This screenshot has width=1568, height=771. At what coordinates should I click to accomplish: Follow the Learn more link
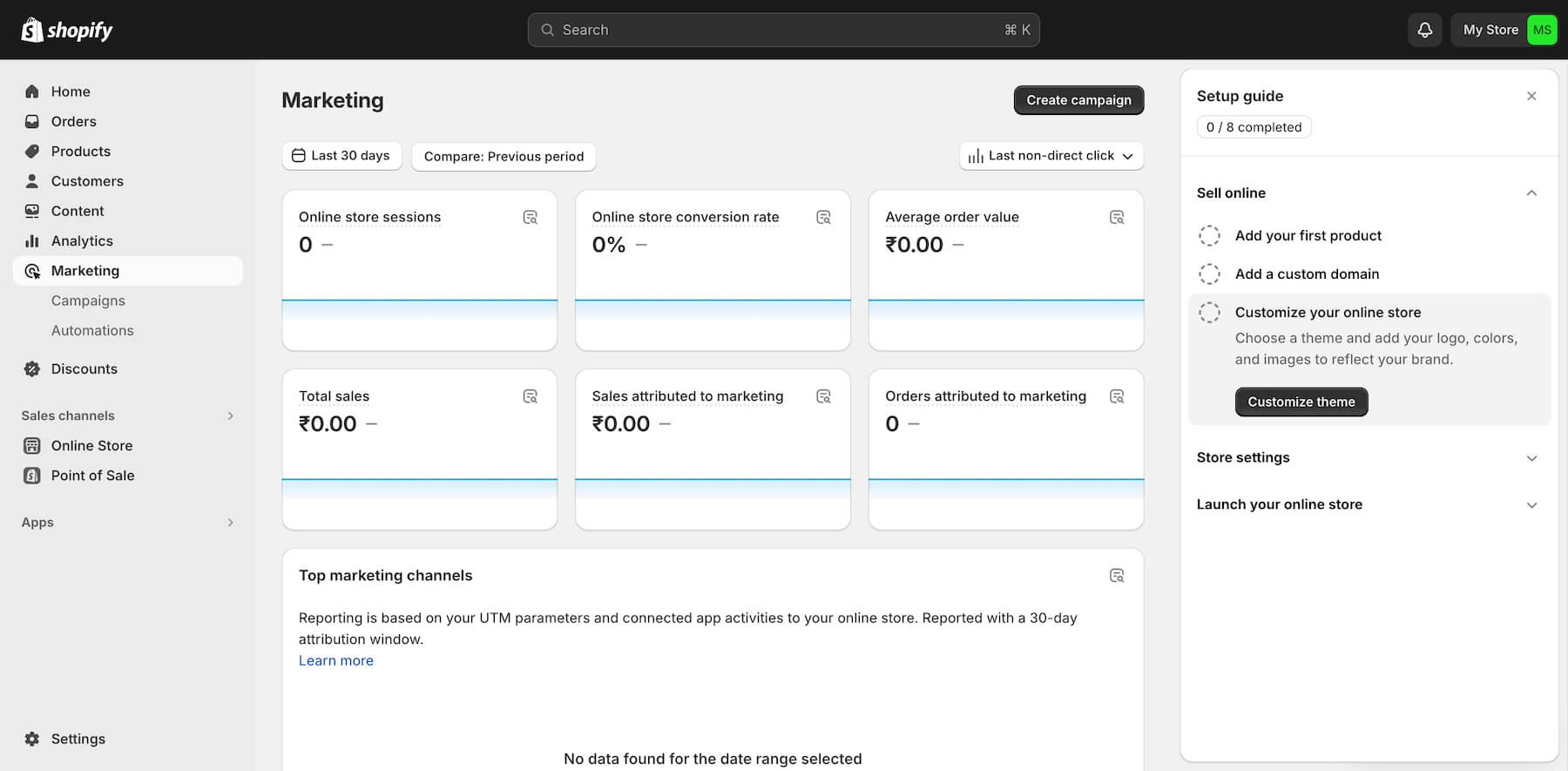(x=335, y=660)
